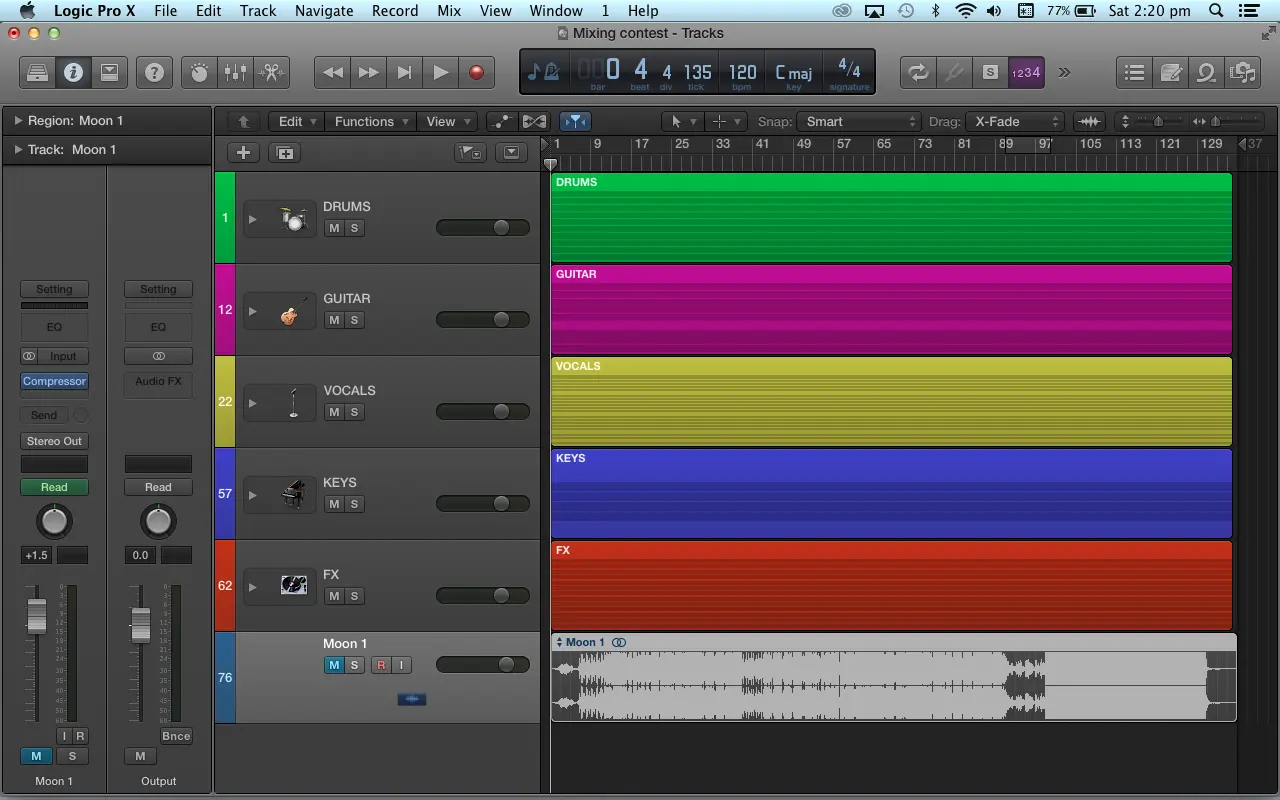Open the Mixer faders icon
Viewport: 1280px width, 800px height.
[x=235, y=72]
